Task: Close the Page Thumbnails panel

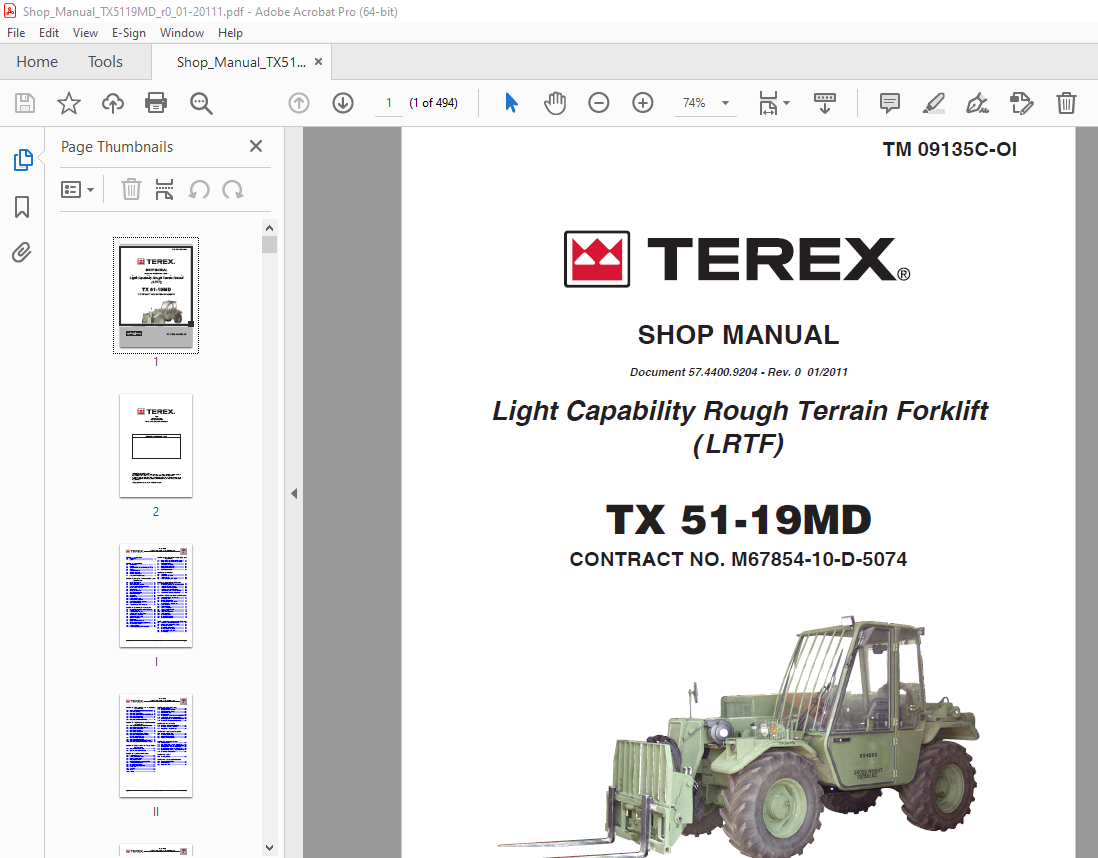Action: tap(256, 146)
